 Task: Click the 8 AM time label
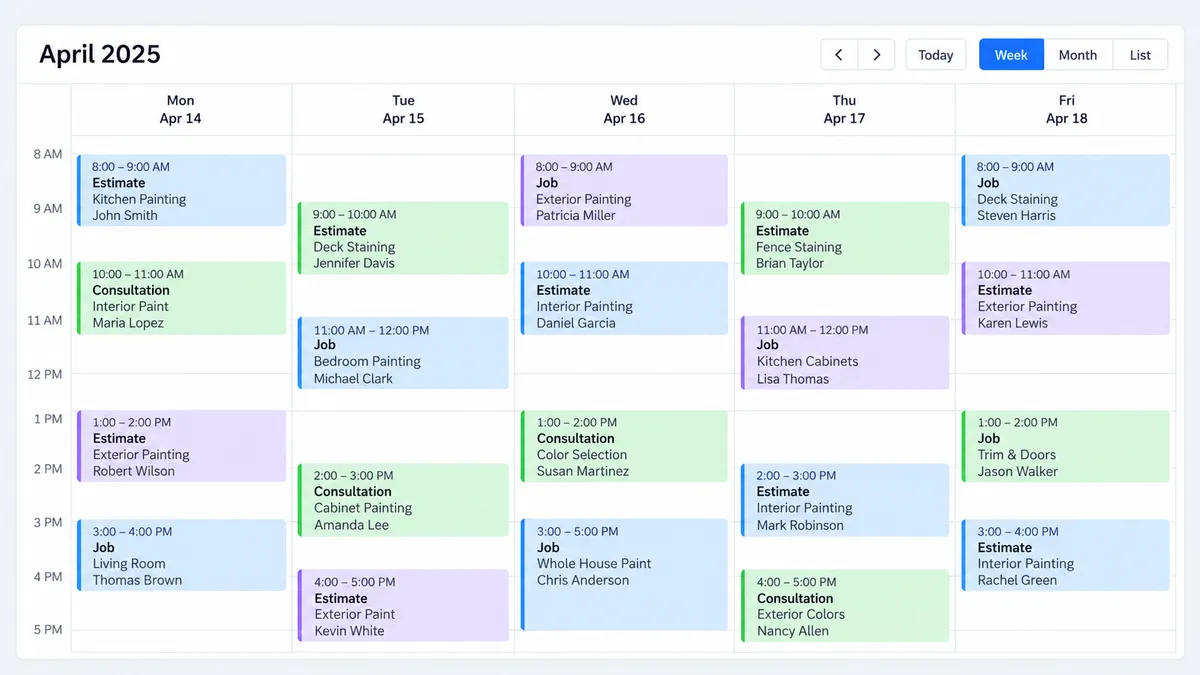48,154
